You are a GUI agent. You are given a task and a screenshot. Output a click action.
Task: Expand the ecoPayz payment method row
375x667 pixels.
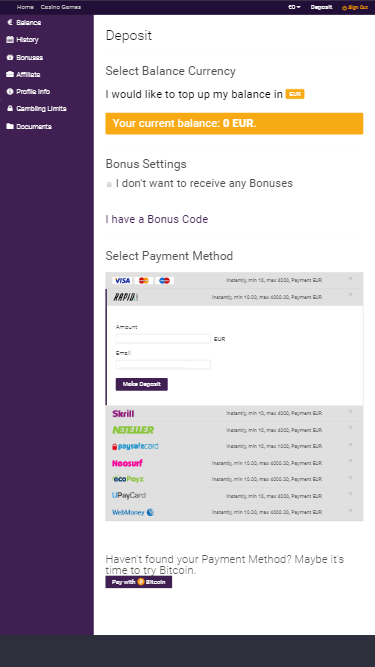[x=234, y=479]
